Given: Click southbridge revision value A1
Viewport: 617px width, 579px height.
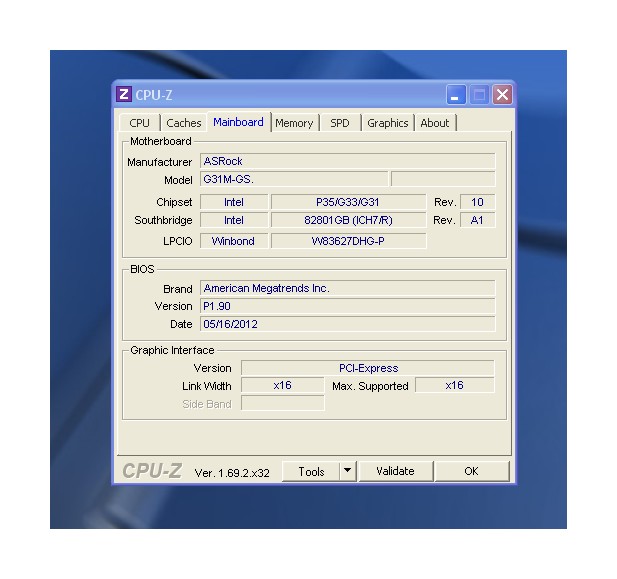Looking at the screenshot, I should pos(477,220).
